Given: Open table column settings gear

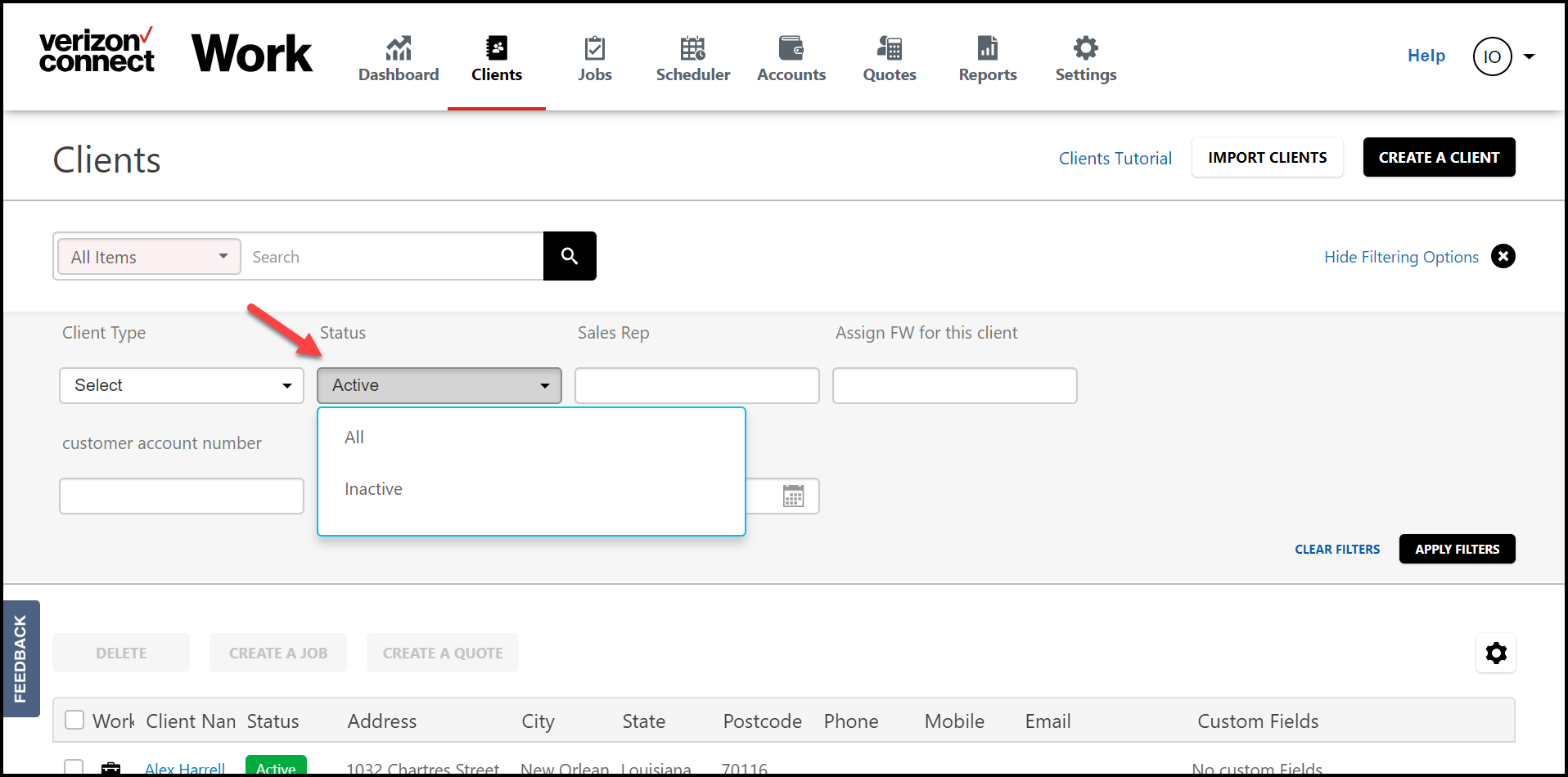Looking at the screenshot, I should 1496,653.
